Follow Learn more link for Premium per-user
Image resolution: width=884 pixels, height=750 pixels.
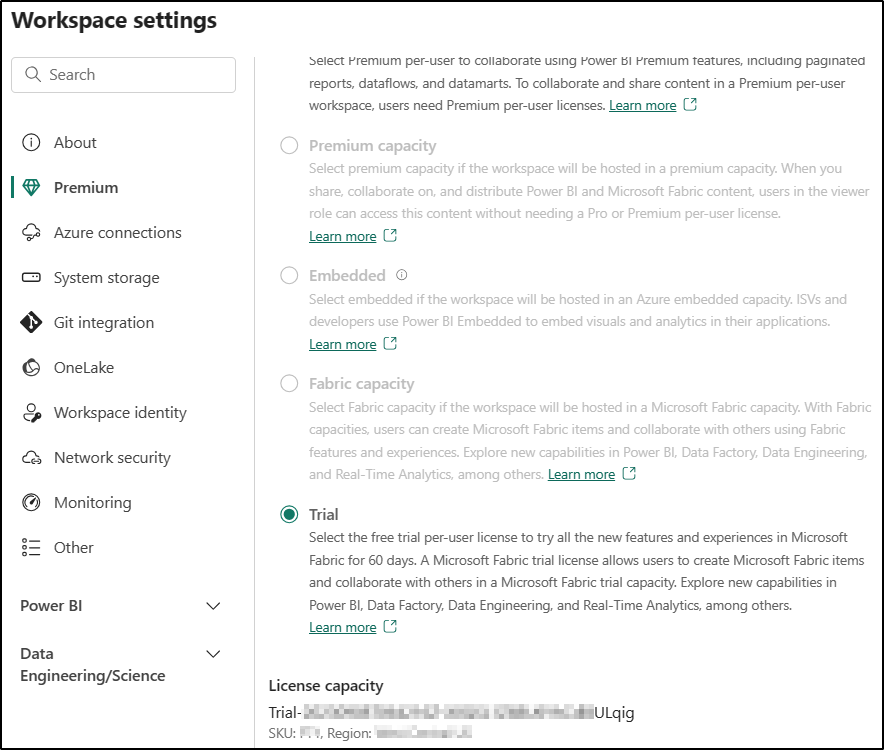(642, 105)
